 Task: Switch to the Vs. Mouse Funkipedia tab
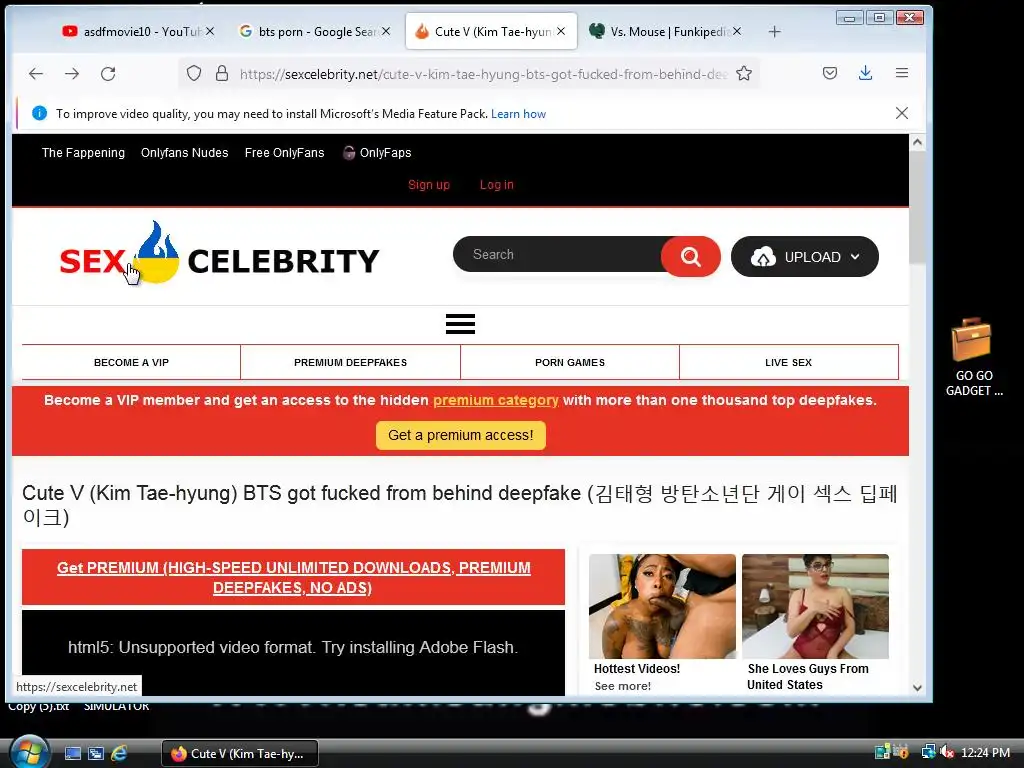(665, 31)
